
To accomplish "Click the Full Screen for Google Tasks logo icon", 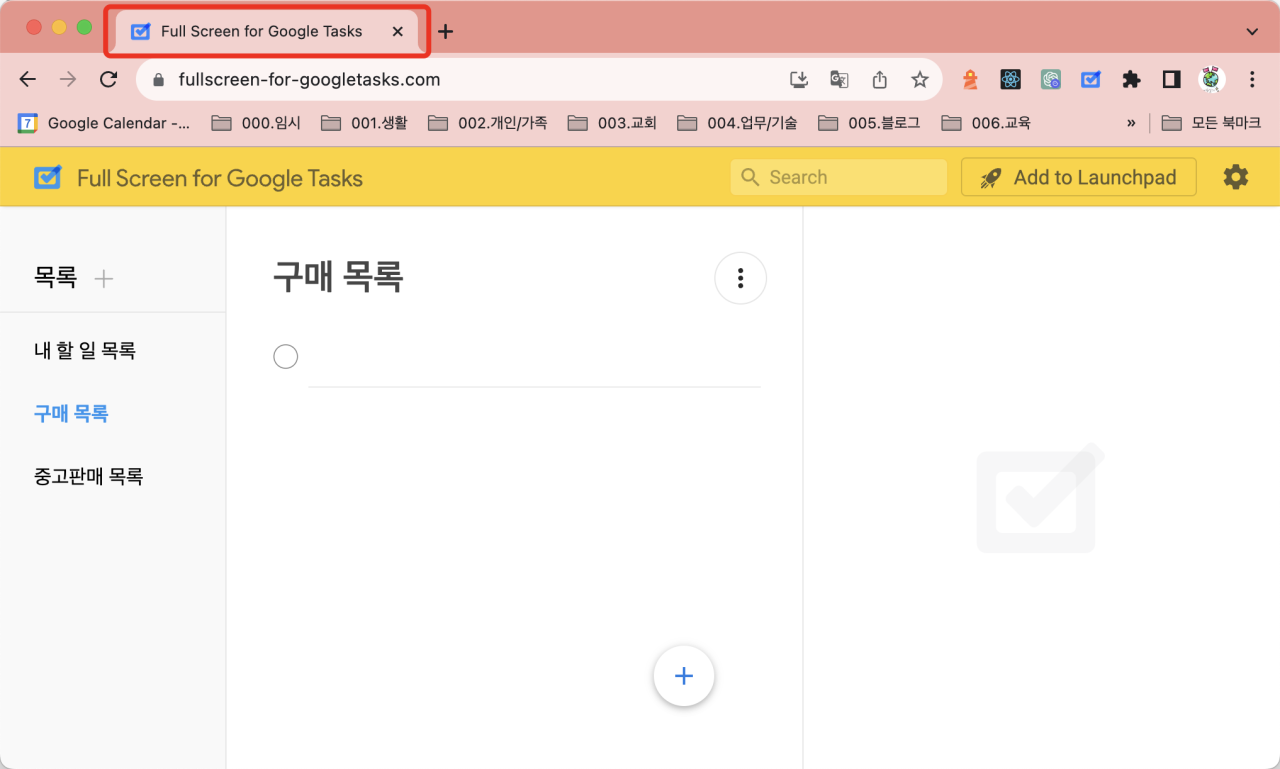I will pyautogui.click(x=47, y=178).
